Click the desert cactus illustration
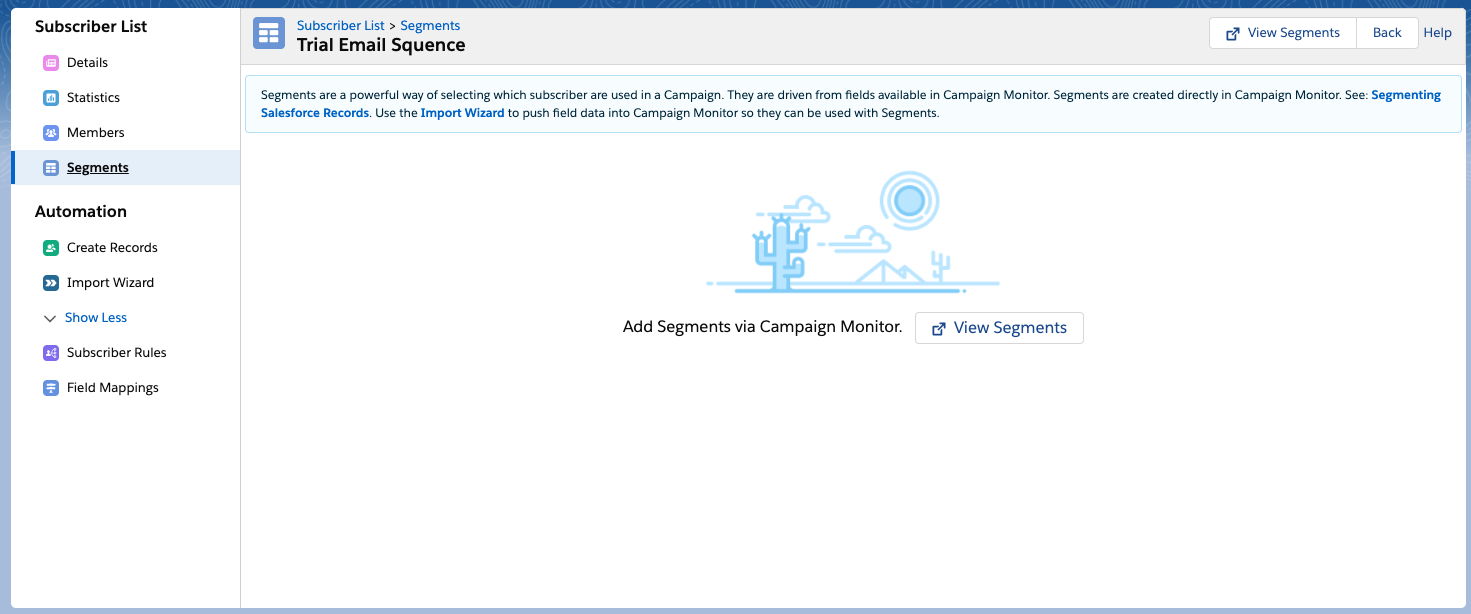Viewport: 1471px width, 614px height. tap(852, 233)
